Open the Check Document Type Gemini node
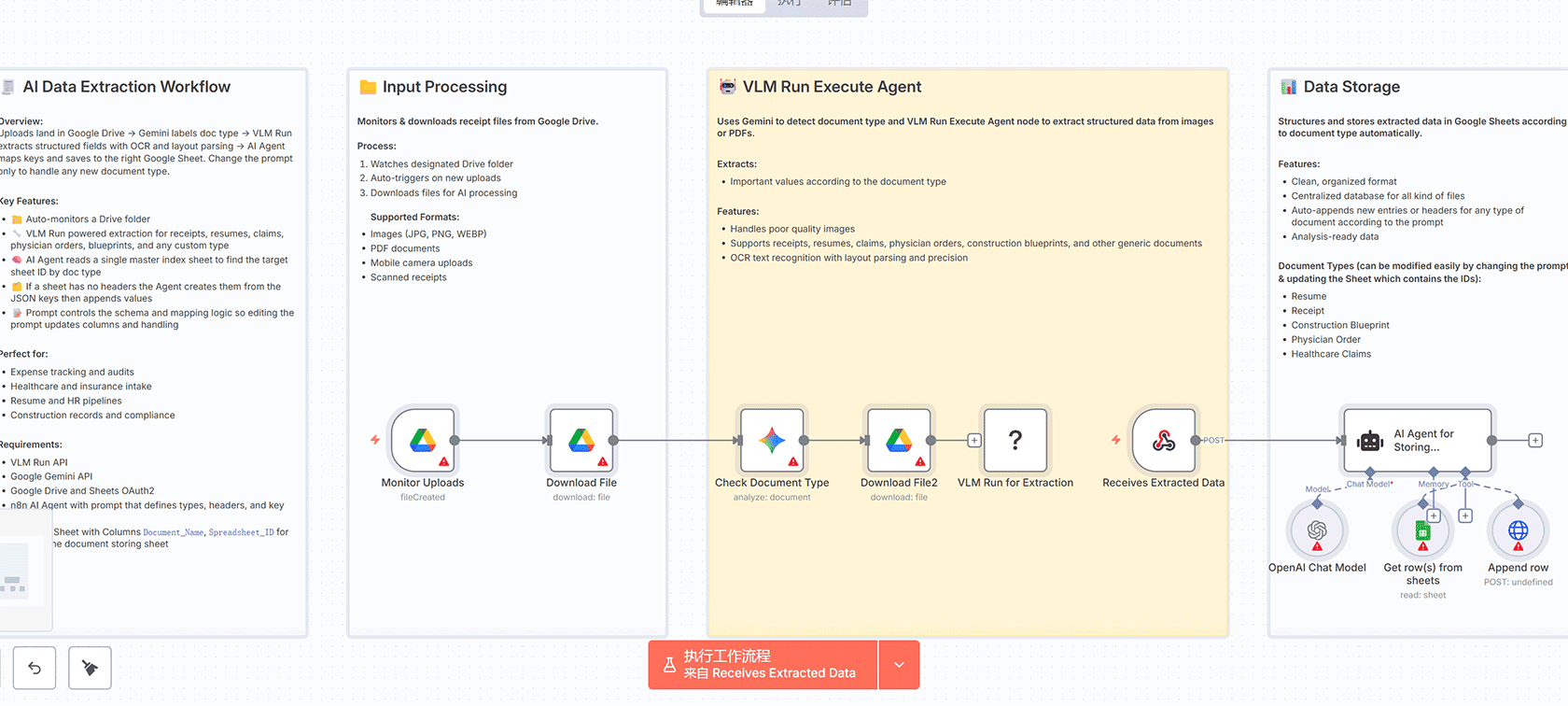The height and width of the screenshot is (706, 1568). 772,440
